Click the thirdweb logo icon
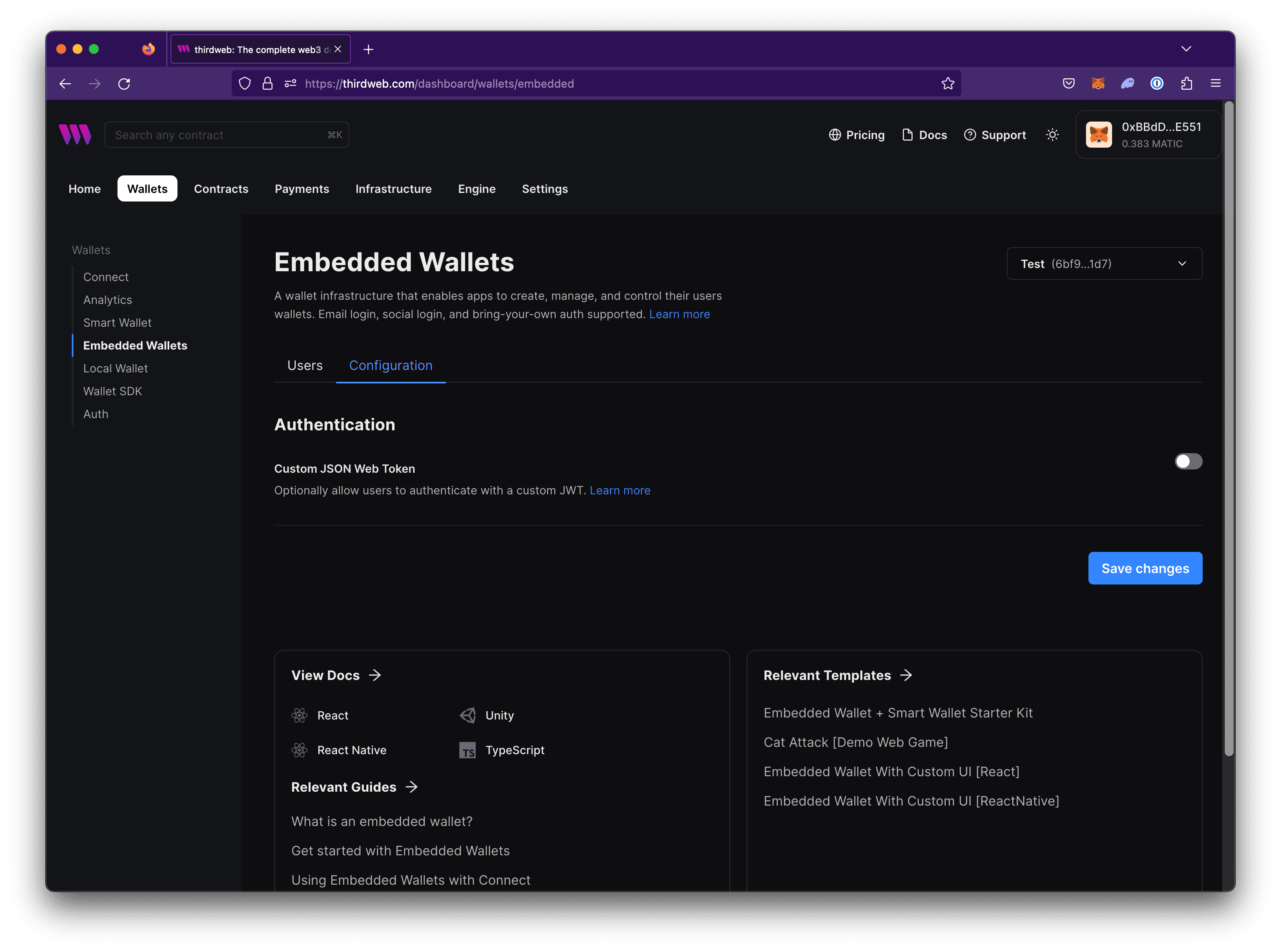 pyautogui.click(x=75, y=134)
